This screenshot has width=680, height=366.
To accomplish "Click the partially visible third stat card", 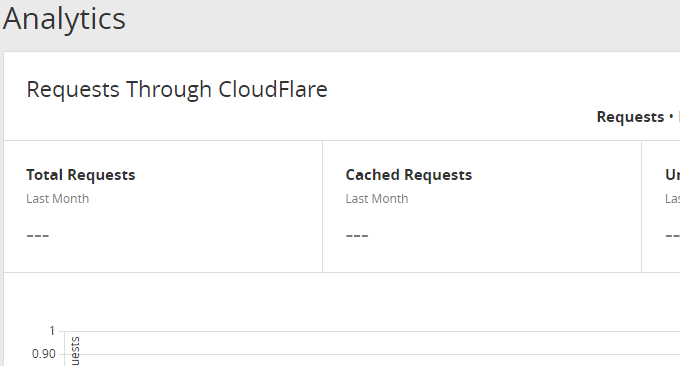I will pos(661,207).
